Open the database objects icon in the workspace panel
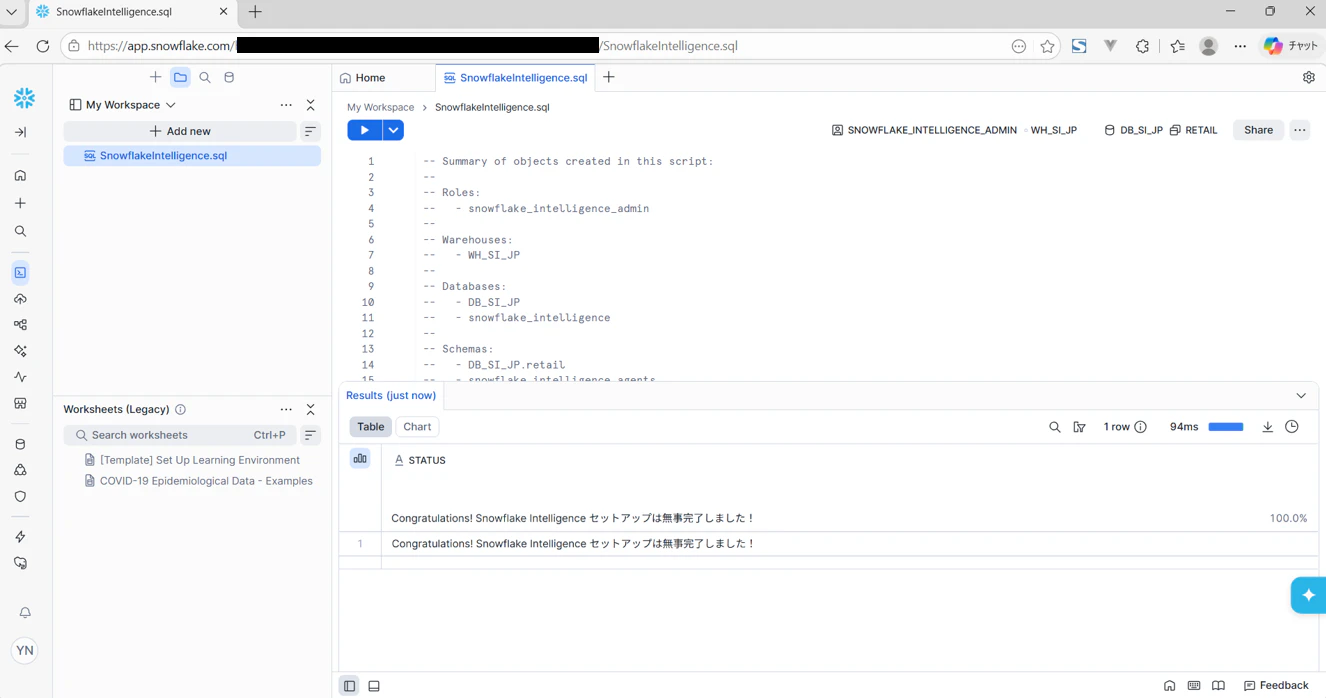 click(x=229, y=77)
